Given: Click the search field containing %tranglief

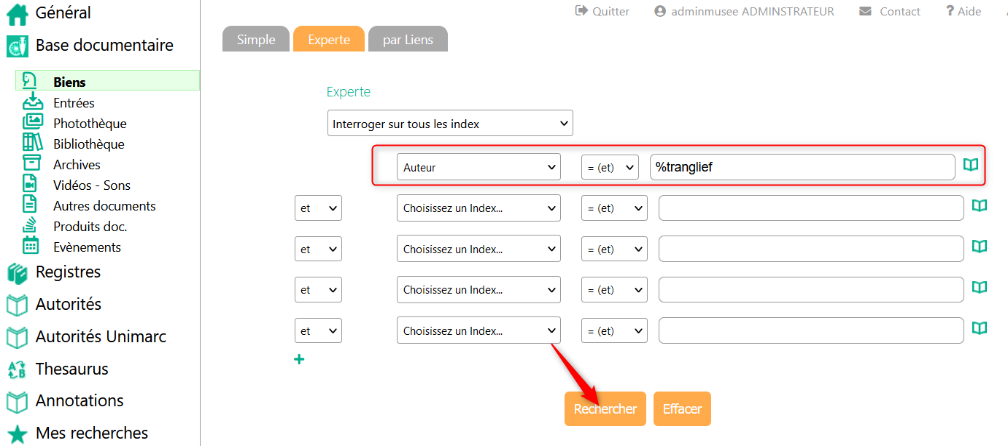Looking at the screenshot, I should (x=802, y=167).
